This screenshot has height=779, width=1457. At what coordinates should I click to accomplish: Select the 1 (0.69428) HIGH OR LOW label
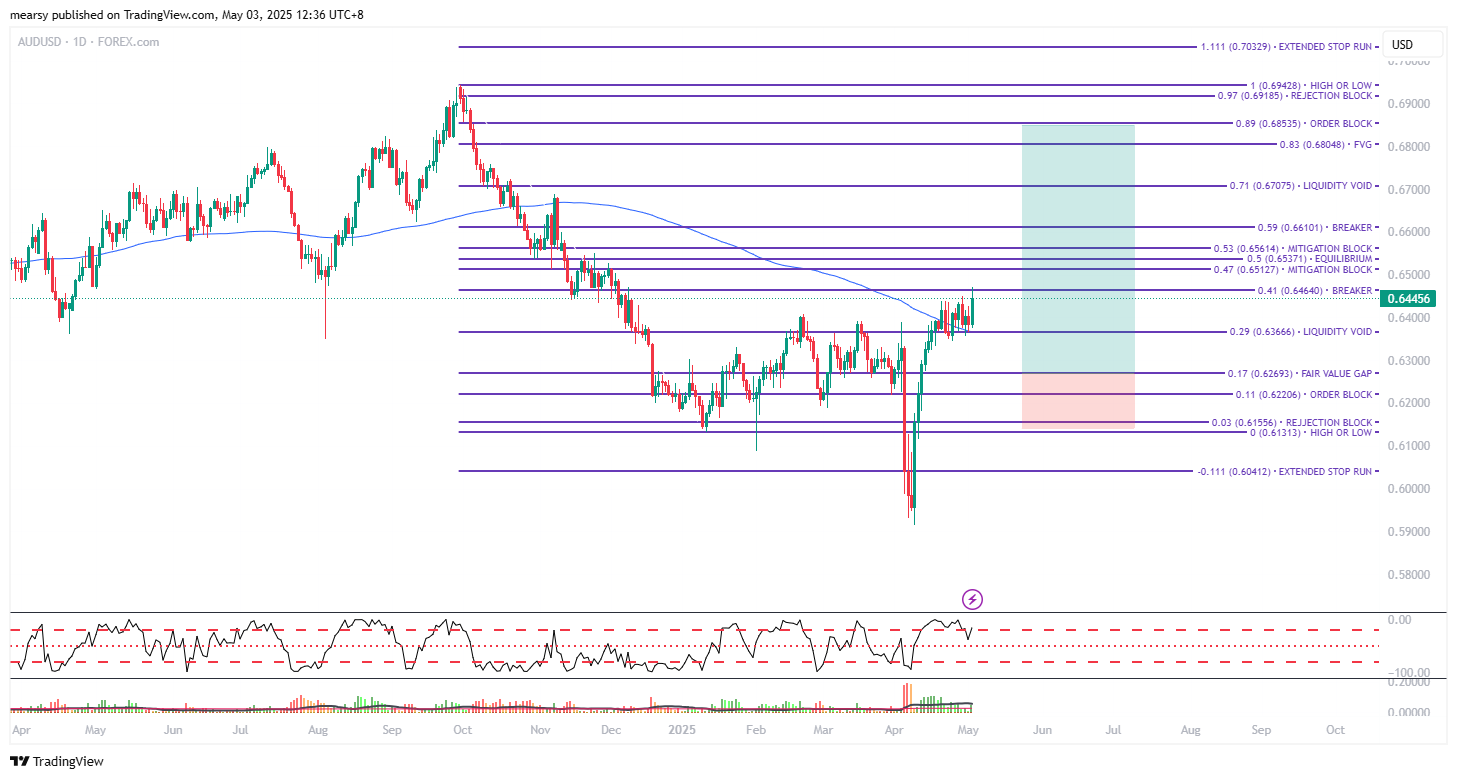tap(1311, 86)
